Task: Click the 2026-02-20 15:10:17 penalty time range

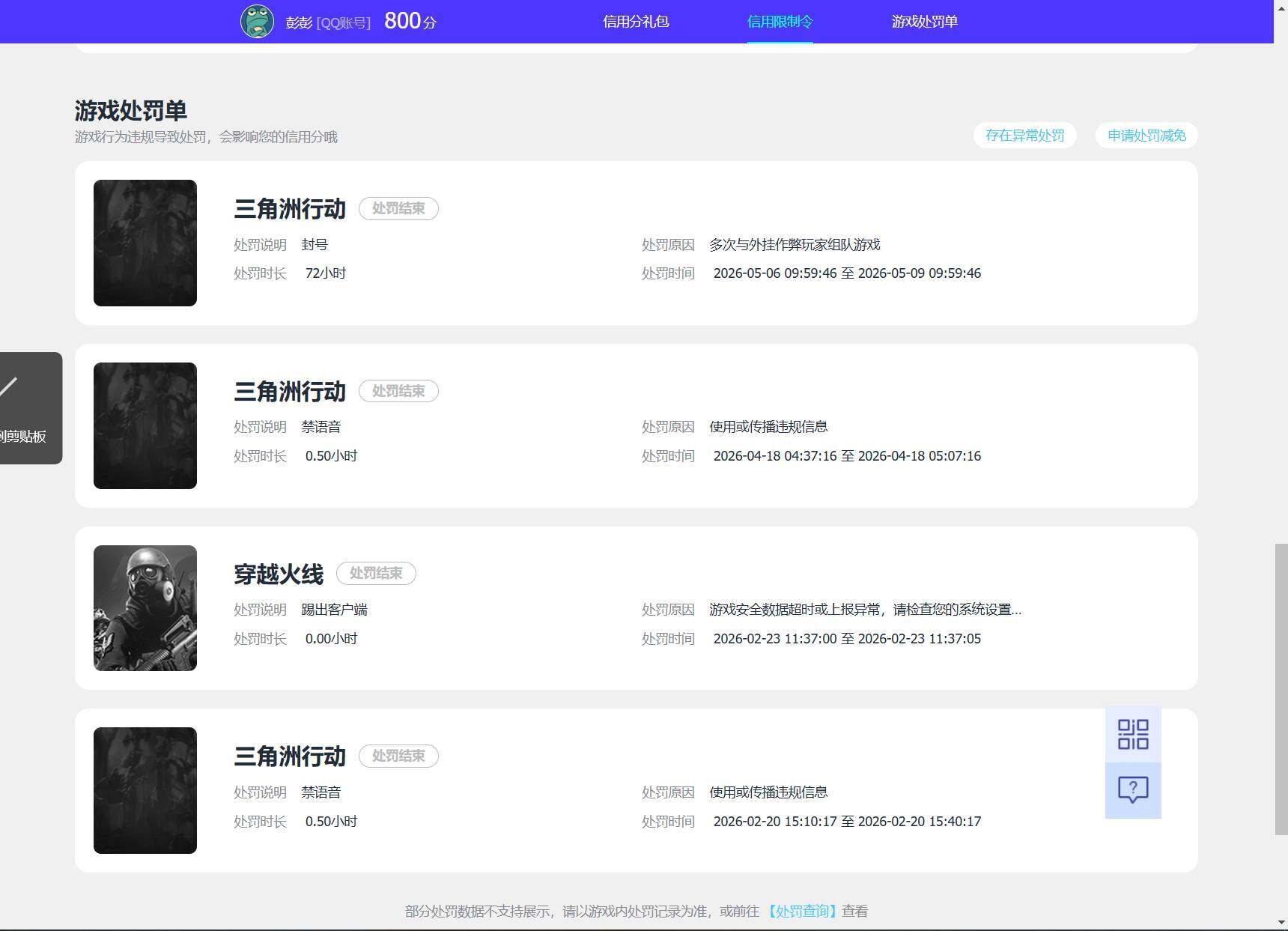Action: pyautogui.click(x=847, y=822)
